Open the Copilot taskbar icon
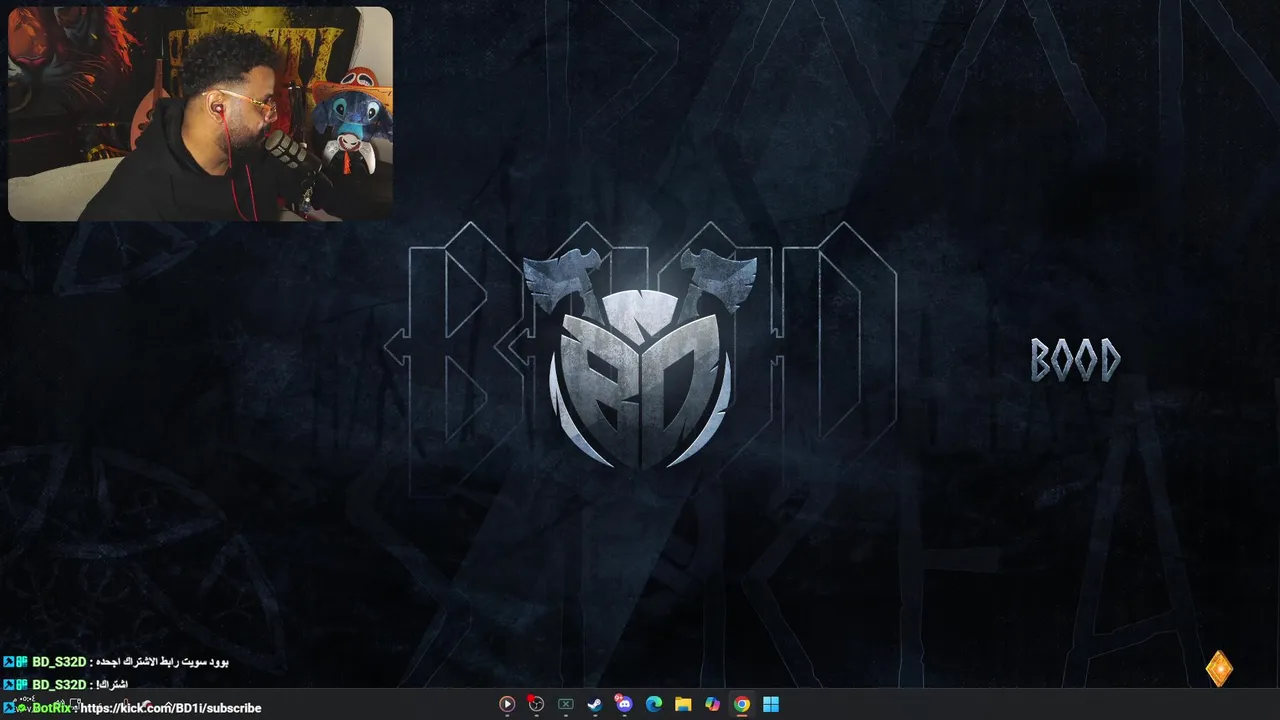The image size is (1280, 720). pyautogui.click(x=712, y=704)
